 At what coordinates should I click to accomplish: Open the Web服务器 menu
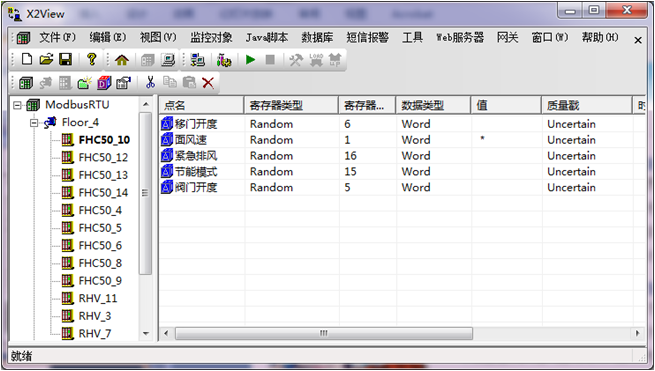pyautogui.click(x=460, y=38)
